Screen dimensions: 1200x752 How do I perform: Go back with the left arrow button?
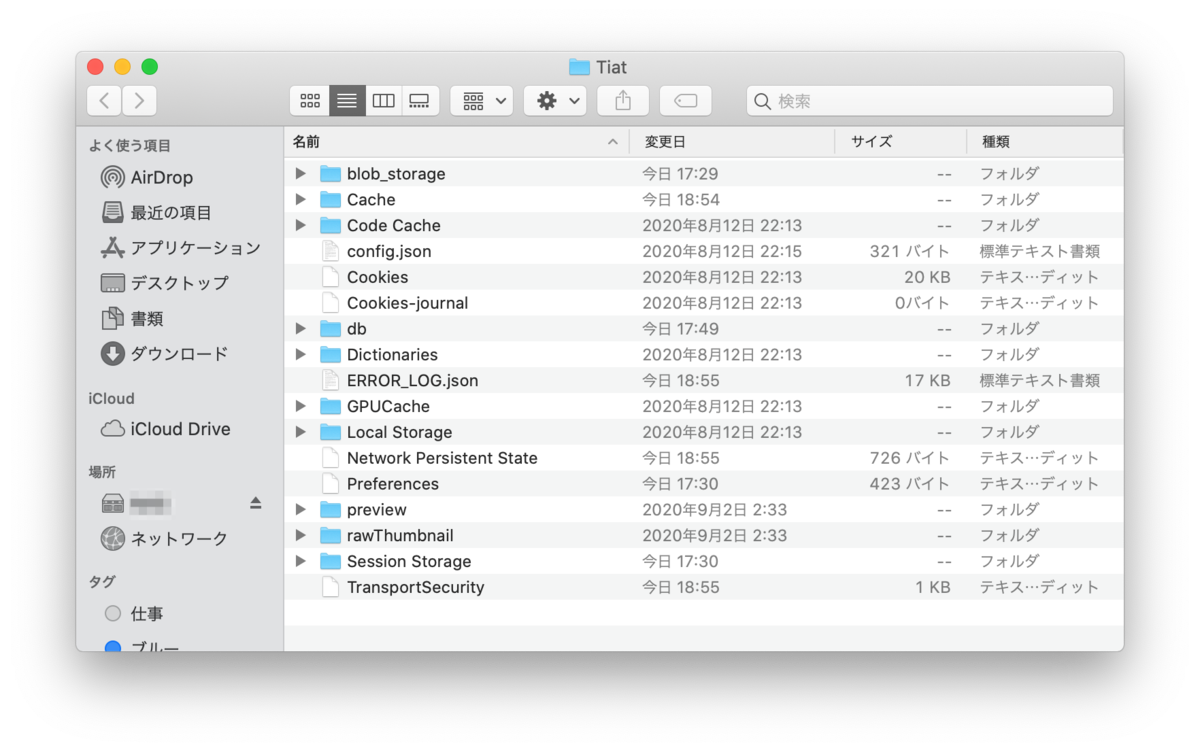click(x=104, y=100)
